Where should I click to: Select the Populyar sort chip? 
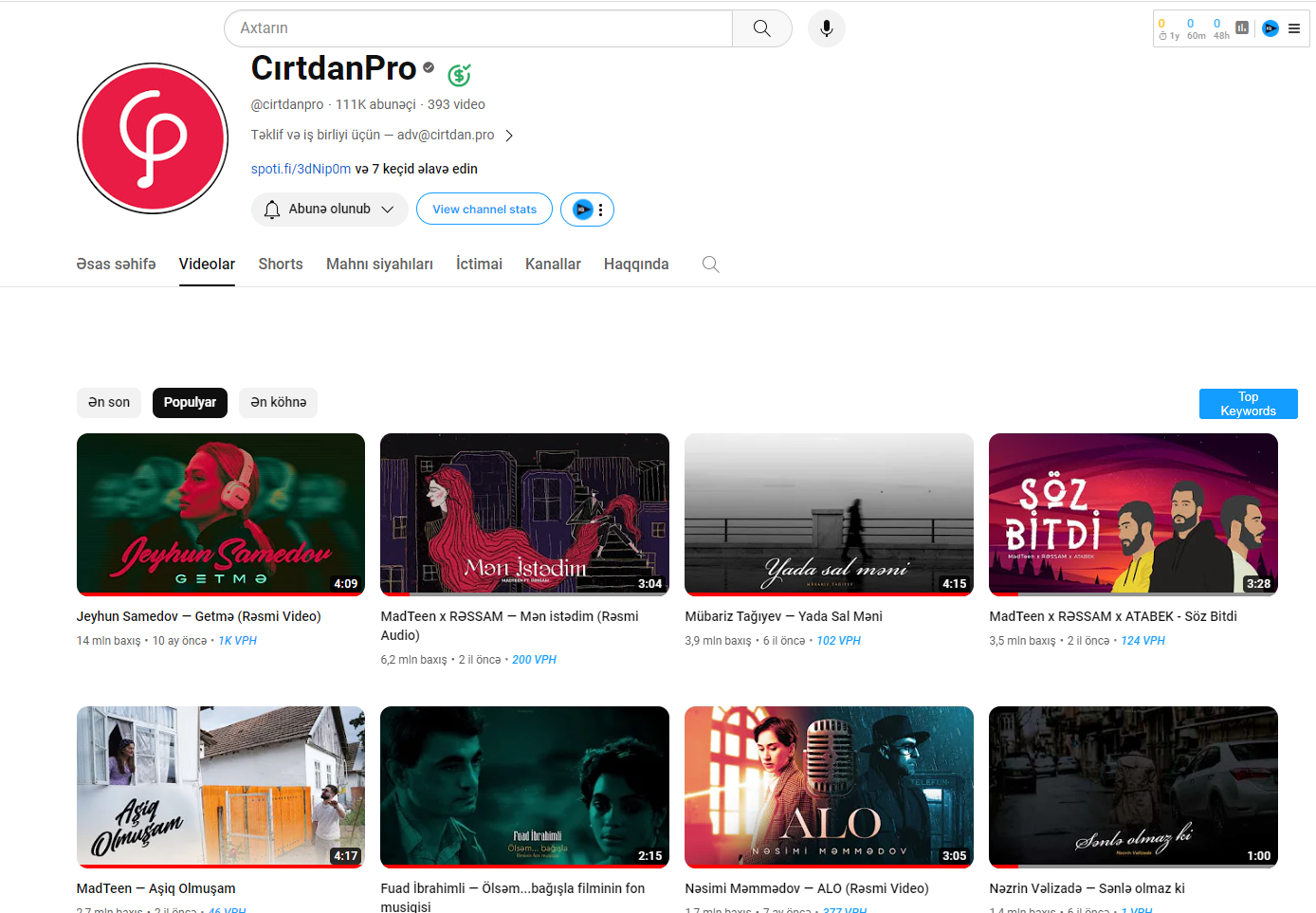(190, 403)
